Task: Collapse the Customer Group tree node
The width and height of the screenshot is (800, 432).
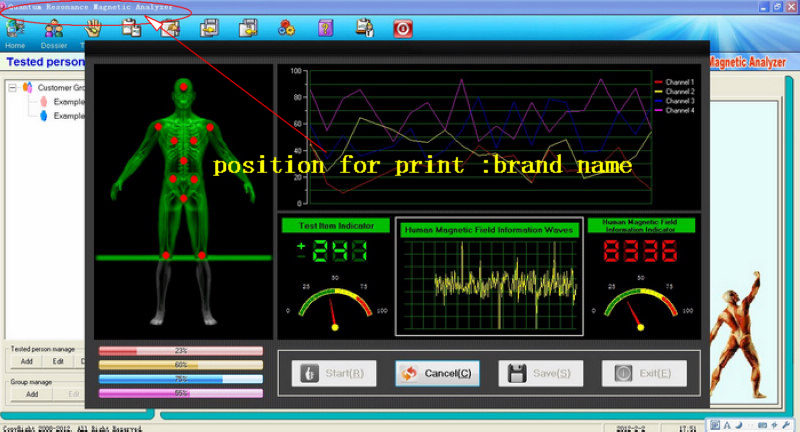Action: click(x=12, y=88)
